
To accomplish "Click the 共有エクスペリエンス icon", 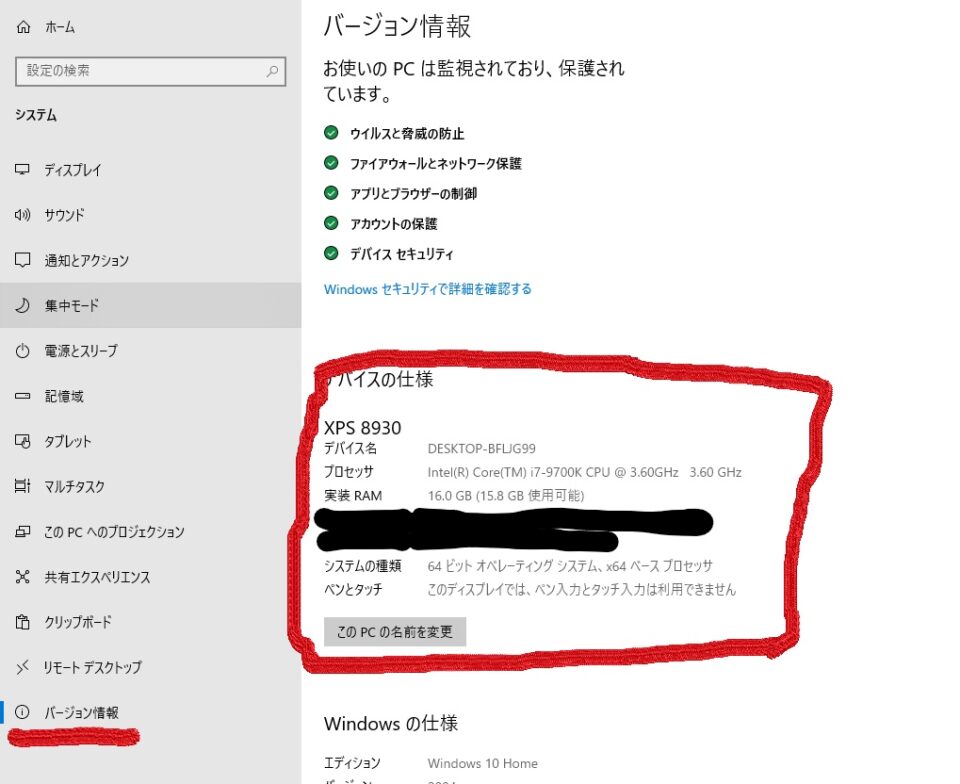I will click(25, 577).
